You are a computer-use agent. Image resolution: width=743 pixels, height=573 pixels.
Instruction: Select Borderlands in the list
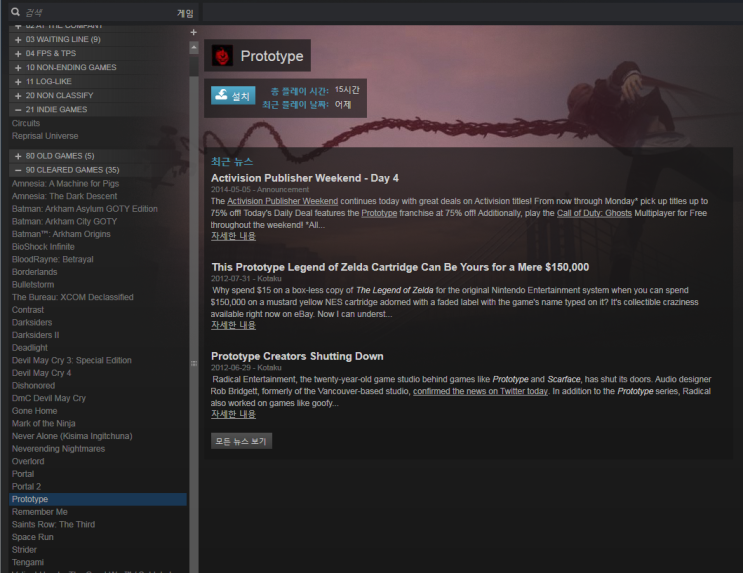(35, 272)
